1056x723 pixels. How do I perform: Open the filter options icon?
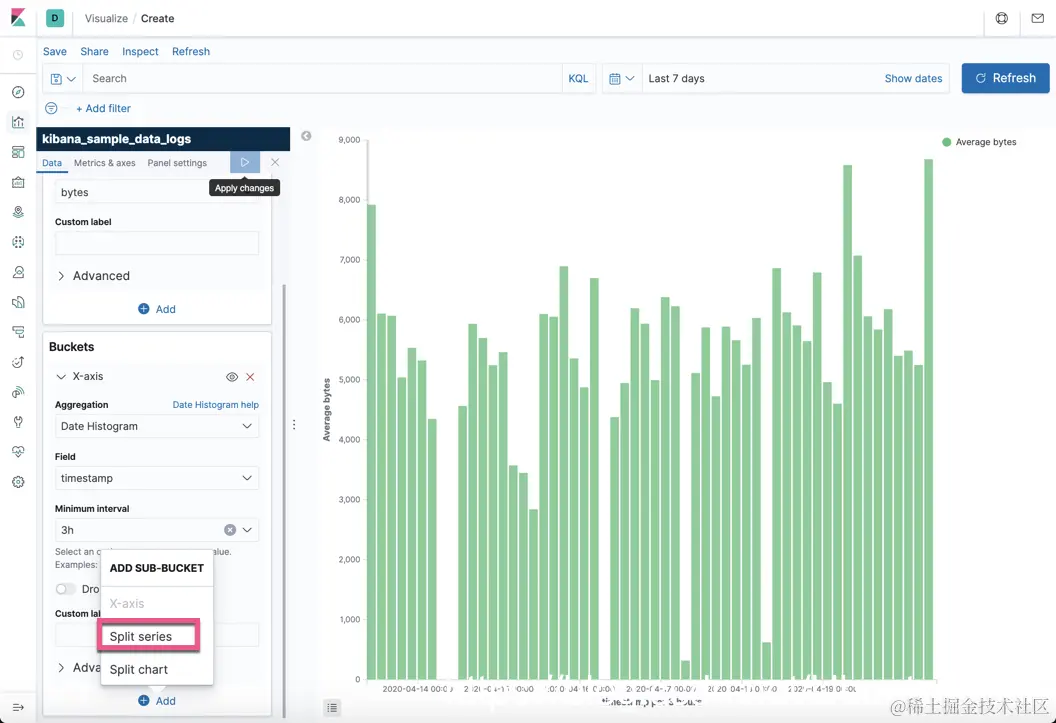click(51, 108)
